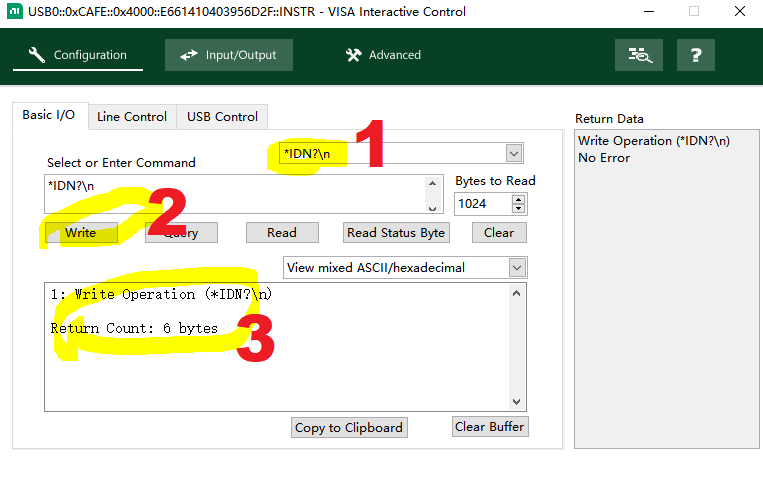Close the VISA Interactive Control window

[740, 11]
